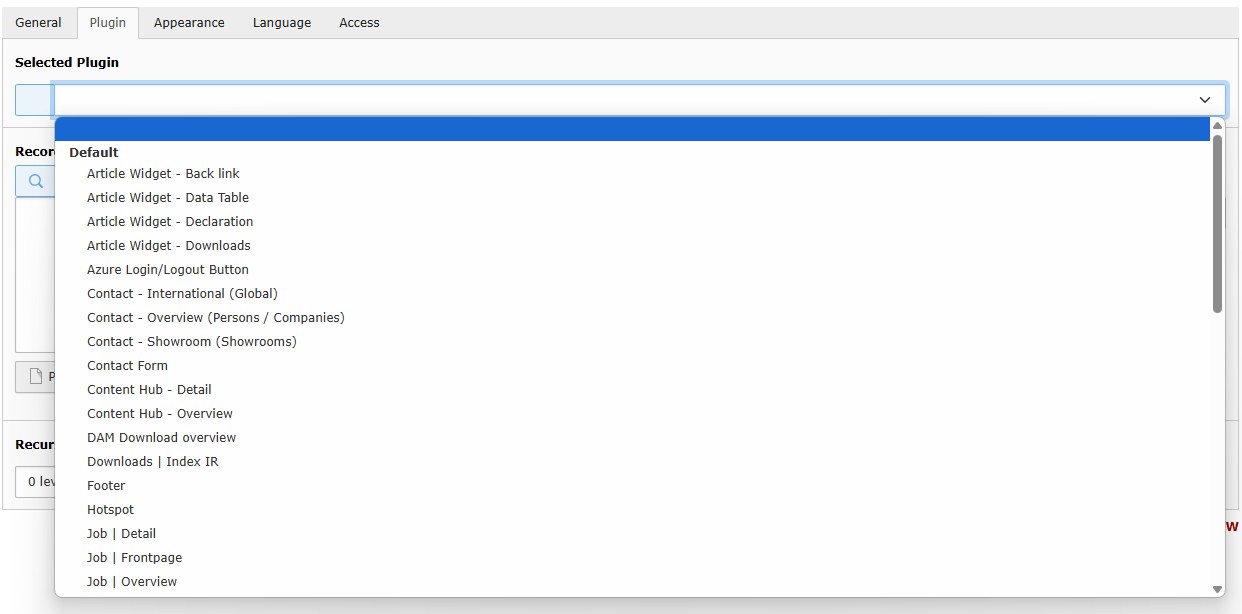The image size is (1242, 614).
Task: Click the dropdown list scroll up arrow
Action: click(1217, 126)
